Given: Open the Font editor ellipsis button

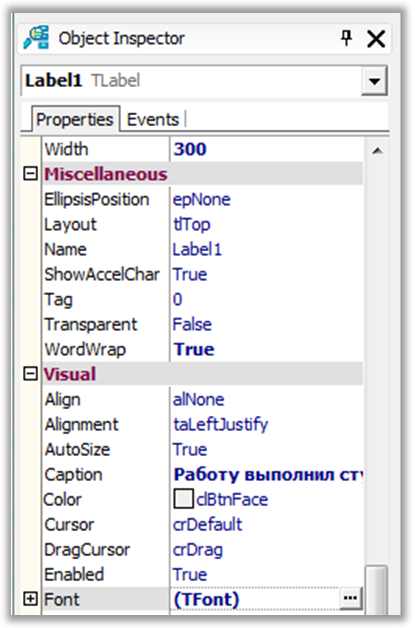Looking at the screenshot, I should 351,598.
